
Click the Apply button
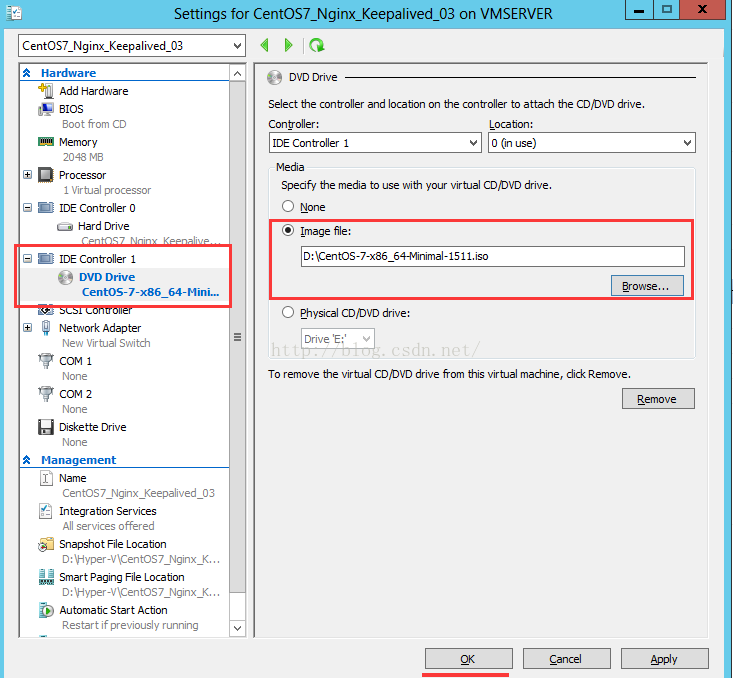click(x=664, y=659)
